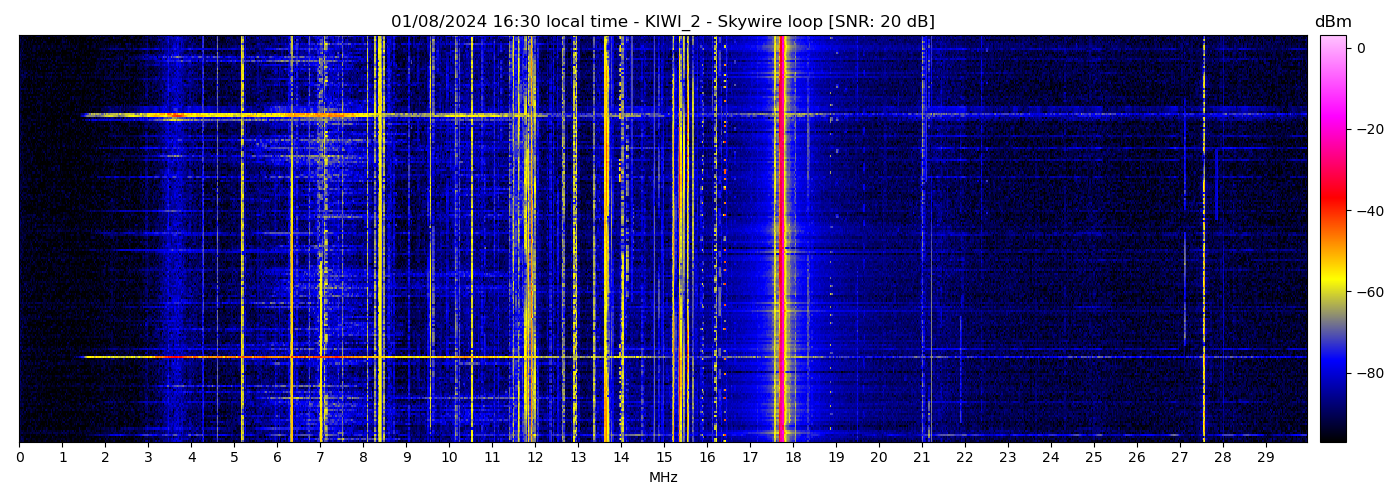Click the 21 tick label on MHz axis

pos(922,458)
